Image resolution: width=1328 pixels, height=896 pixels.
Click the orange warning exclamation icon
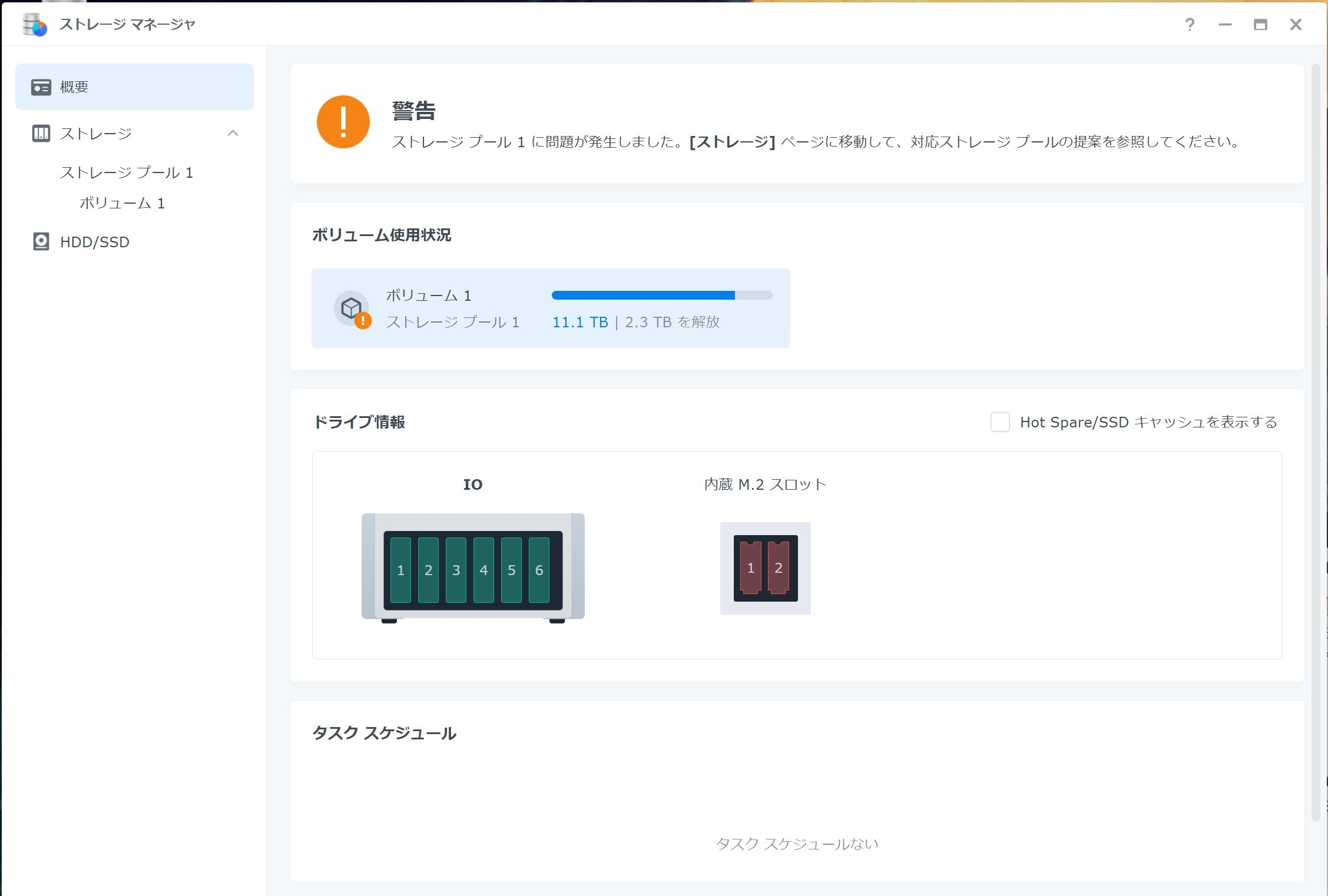coord(343,122)
